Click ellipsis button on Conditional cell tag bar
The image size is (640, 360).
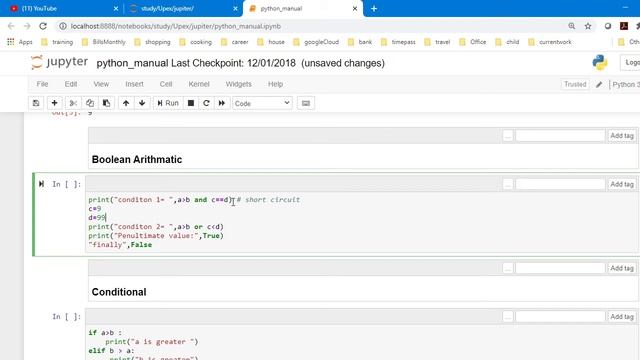pyautogui.click(x=507, y=268)
